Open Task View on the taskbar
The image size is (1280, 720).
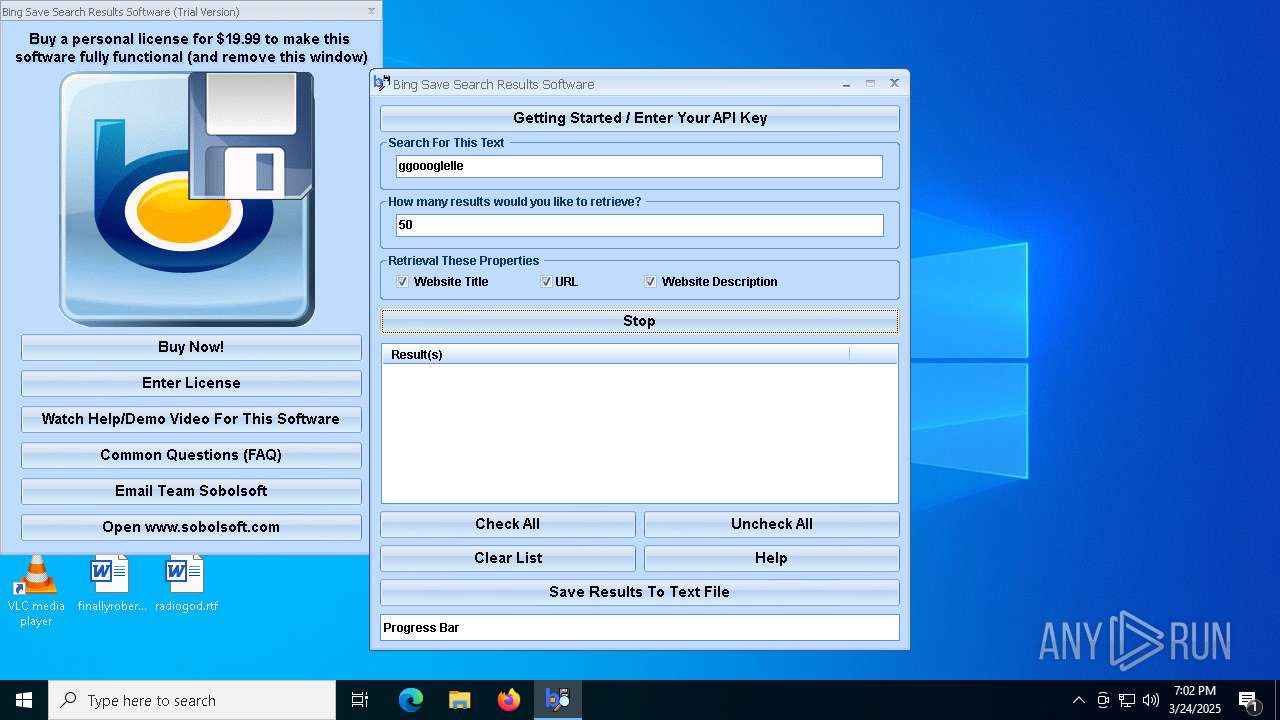point(360,700)
